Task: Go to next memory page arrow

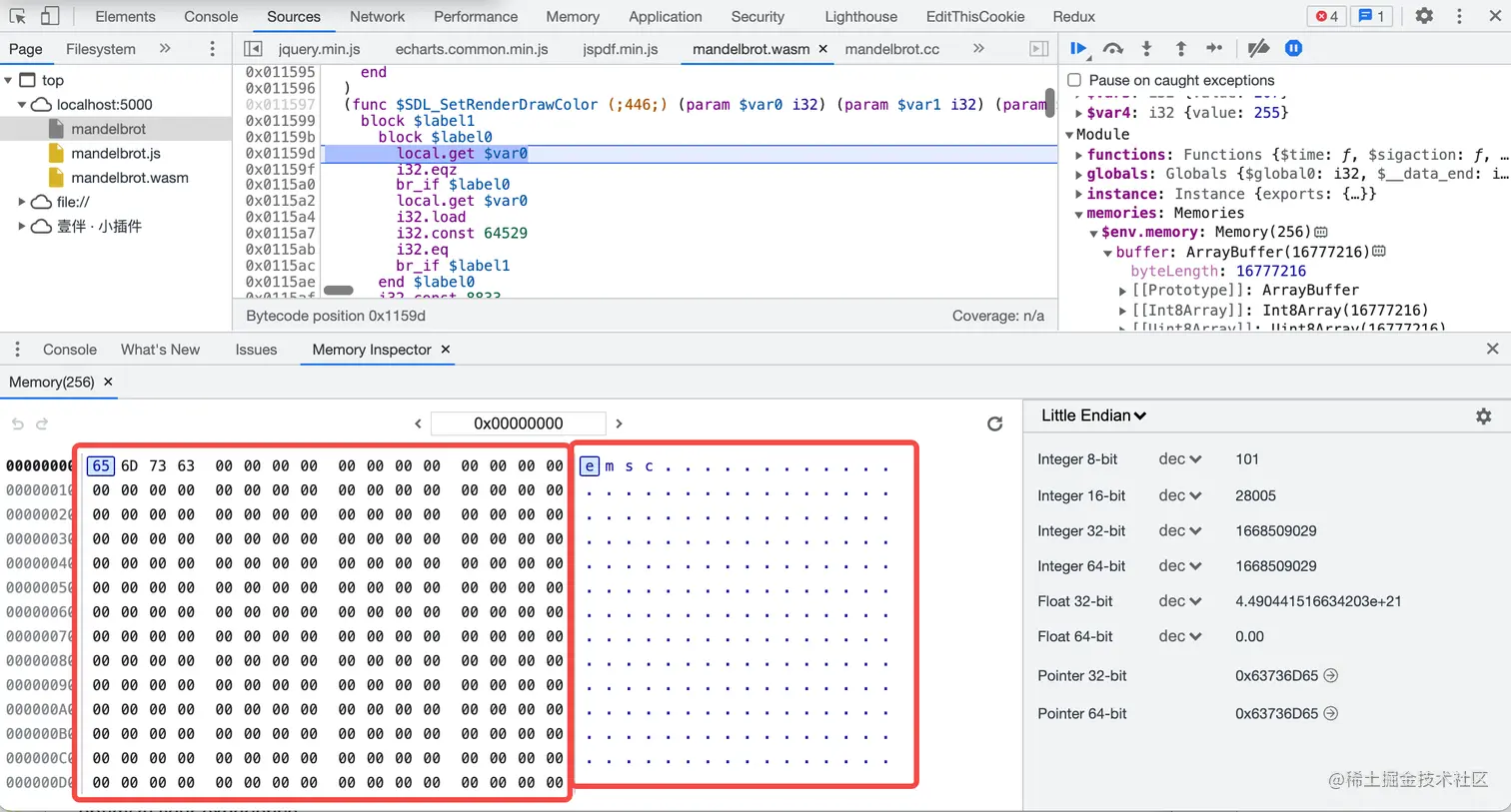Action: (x=619, y=423)
